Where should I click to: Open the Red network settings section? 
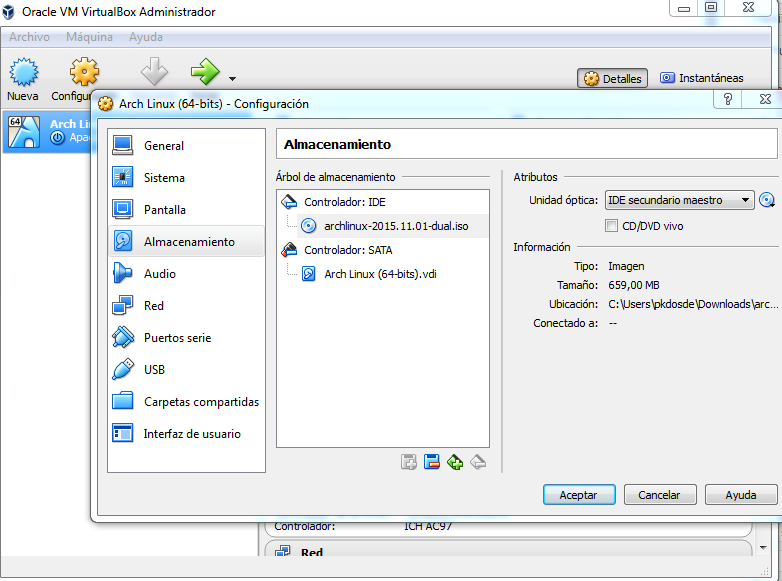[153, 306]
